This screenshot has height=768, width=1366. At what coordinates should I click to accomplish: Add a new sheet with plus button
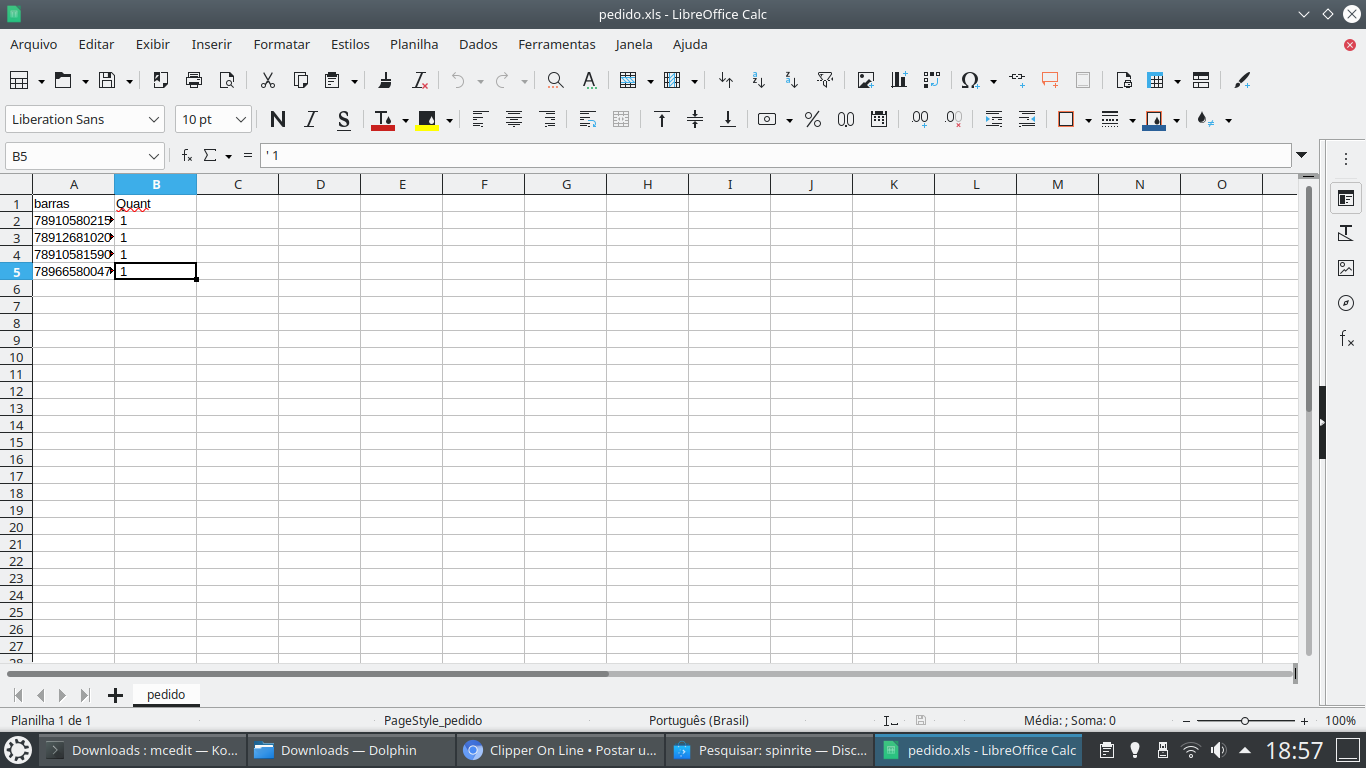tap(115, 695)
